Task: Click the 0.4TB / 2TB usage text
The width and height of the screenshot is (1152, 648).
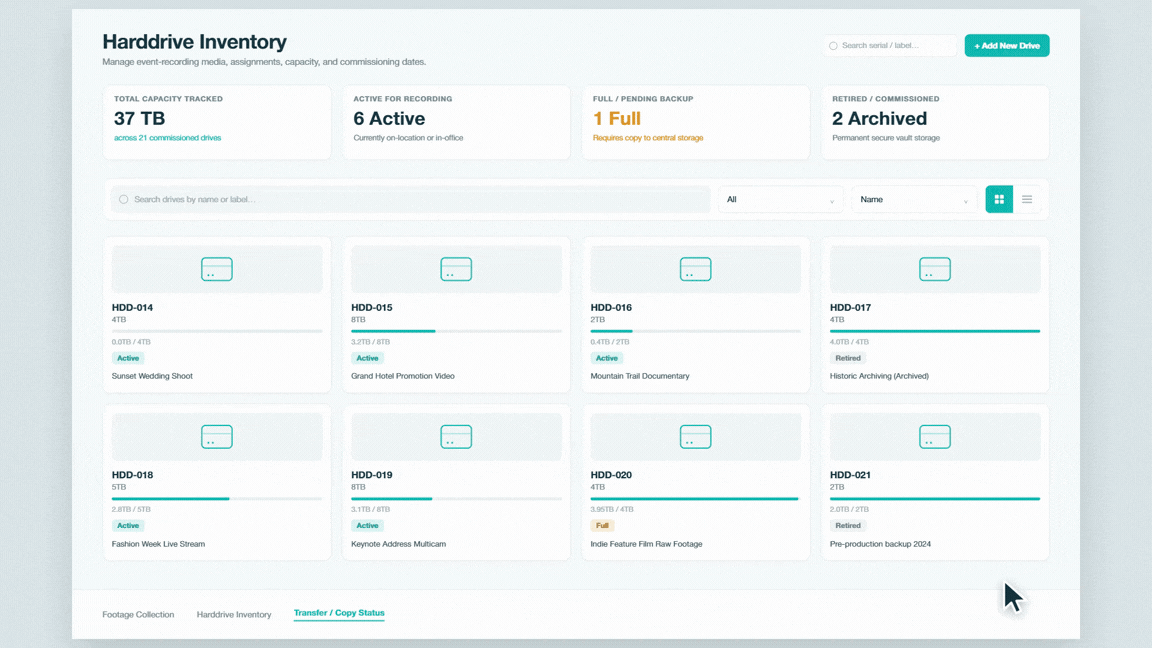Action: pos(610,342)
